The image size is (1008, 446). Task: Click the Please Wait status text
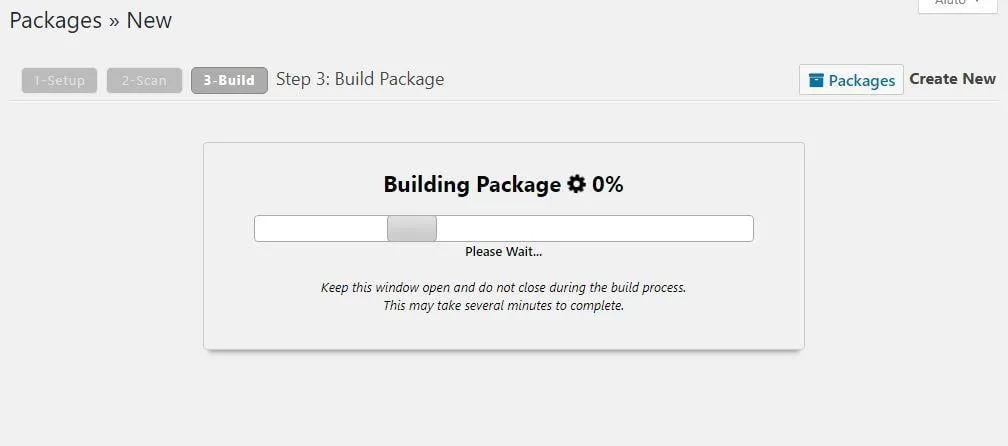(503, 251)
